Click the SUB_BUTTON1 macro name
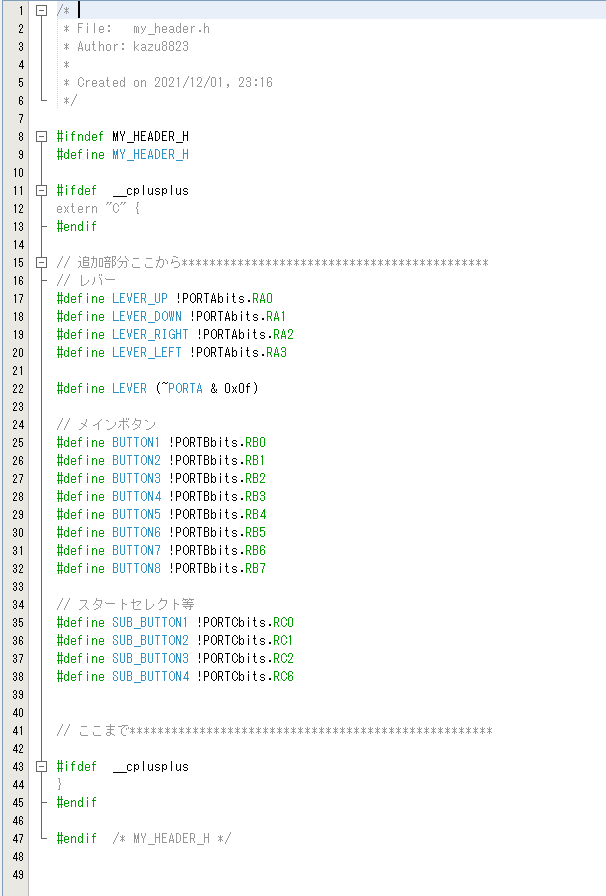 (x=150, y=622)
